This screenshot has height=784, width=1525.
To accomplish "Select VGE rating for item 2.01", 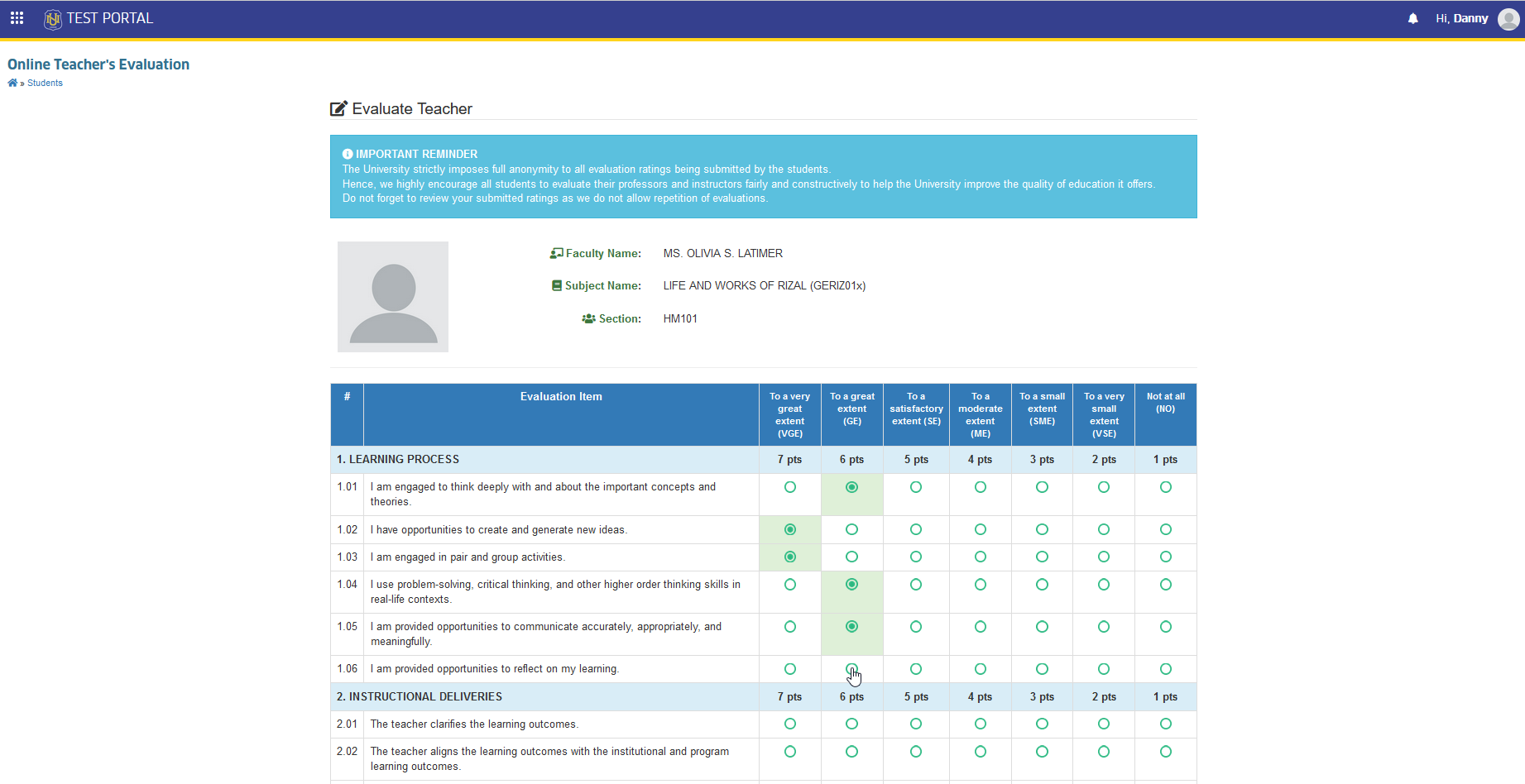I will pos(790,724).
